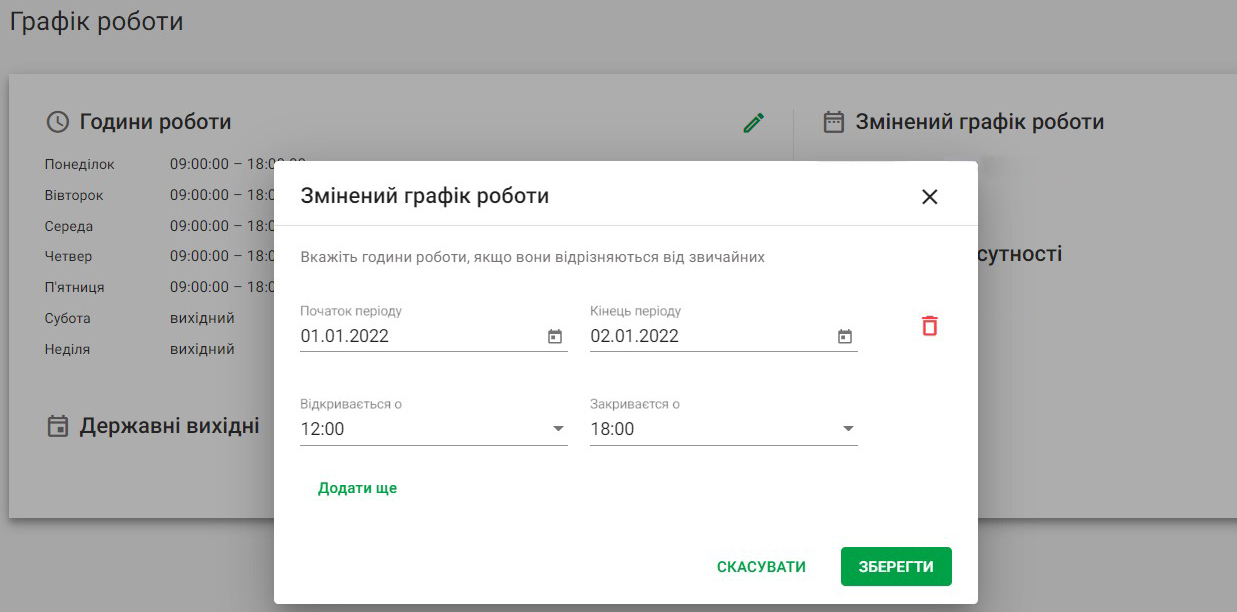Screen dimensions: 1237x612
Task: Expand the Відкривається о dropdown arrow
Action: (x=558, y=429)
